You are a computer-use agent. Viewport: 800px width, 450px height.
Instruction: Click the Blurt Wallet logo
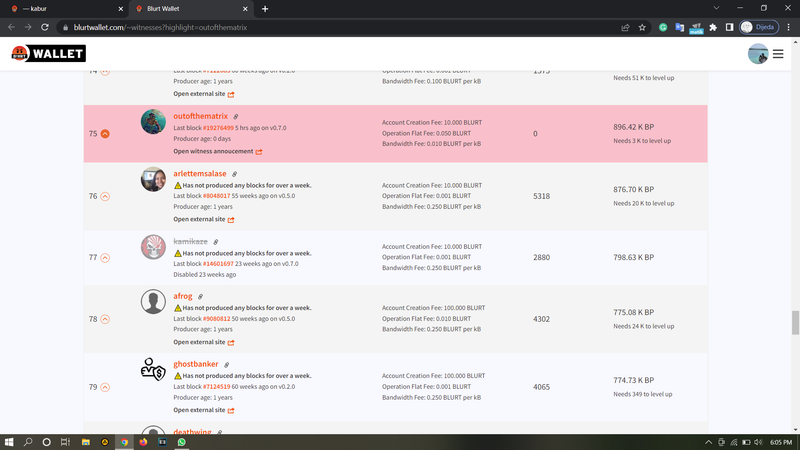[x=48, y=54]
